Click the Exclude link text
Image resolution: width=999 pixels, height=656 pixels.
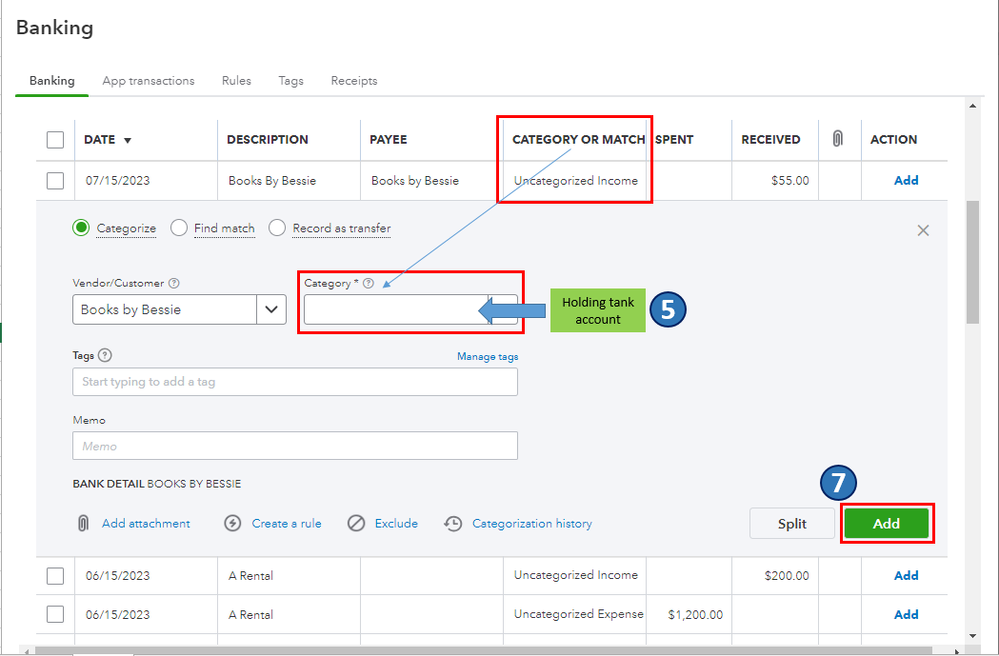tap(396, 524)
